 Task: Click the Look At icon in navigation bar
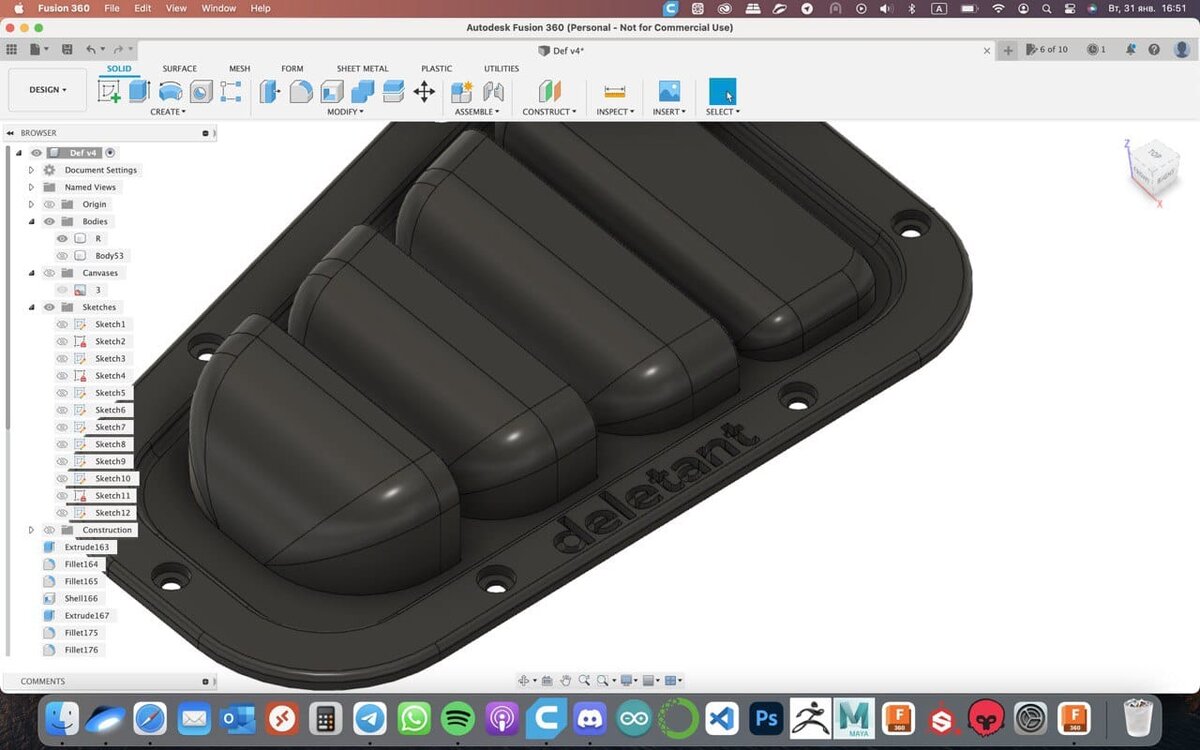click(547, 680)
